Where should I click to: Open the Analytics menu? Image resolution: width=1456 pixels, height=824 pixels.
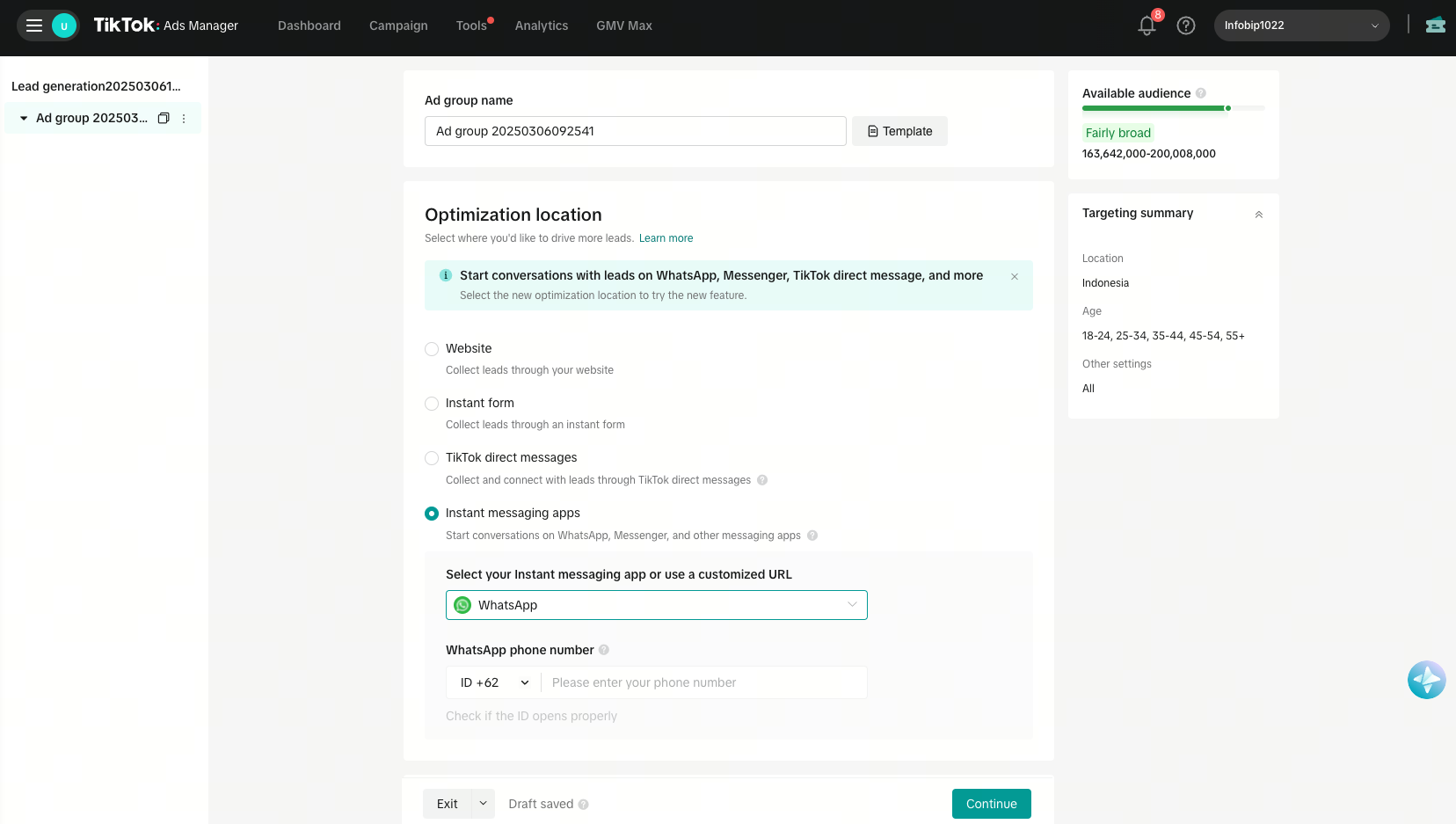tap(542, 26)
